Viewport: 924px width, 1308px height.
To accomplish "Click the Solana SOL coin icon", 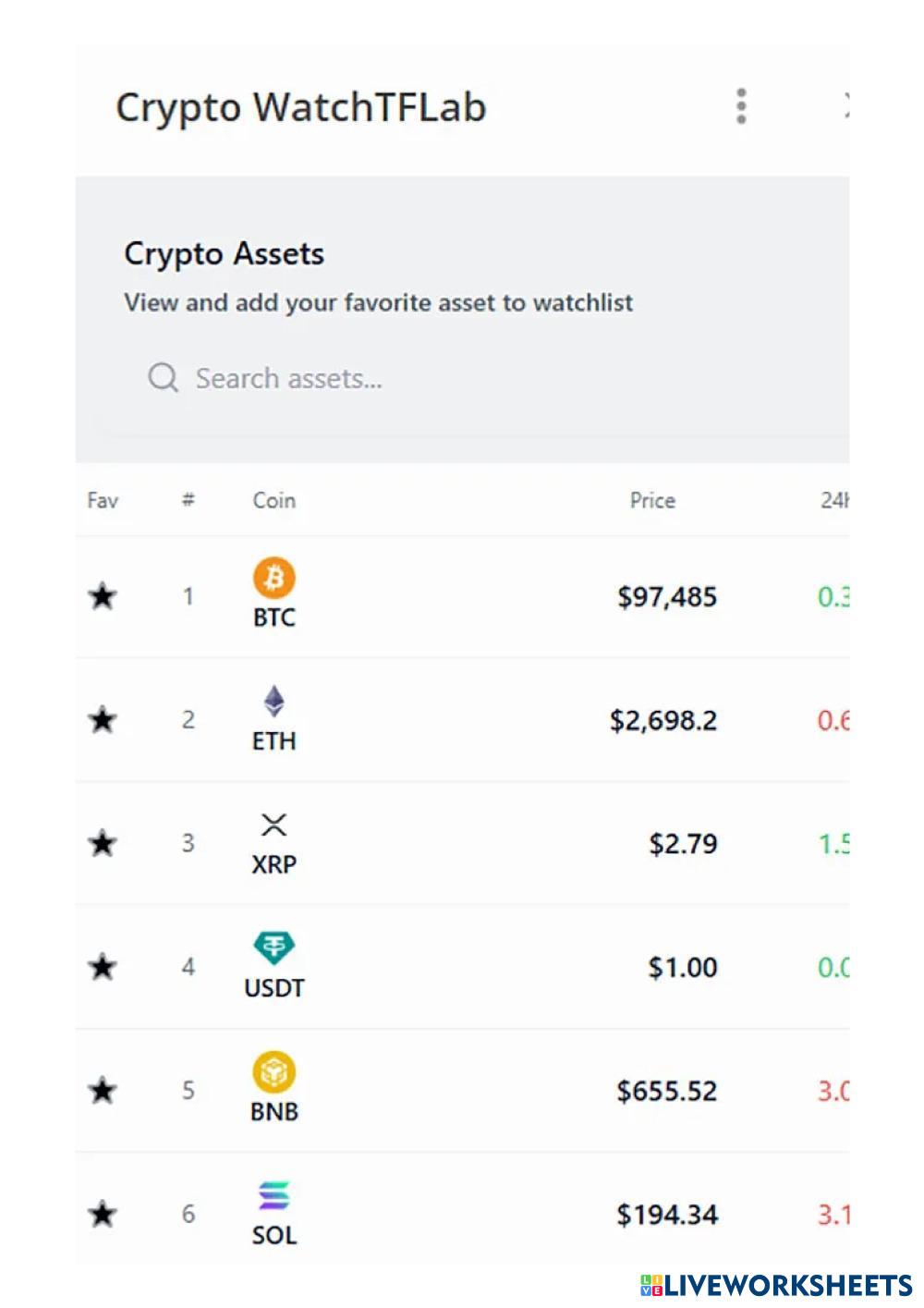I will point(274,1195).
